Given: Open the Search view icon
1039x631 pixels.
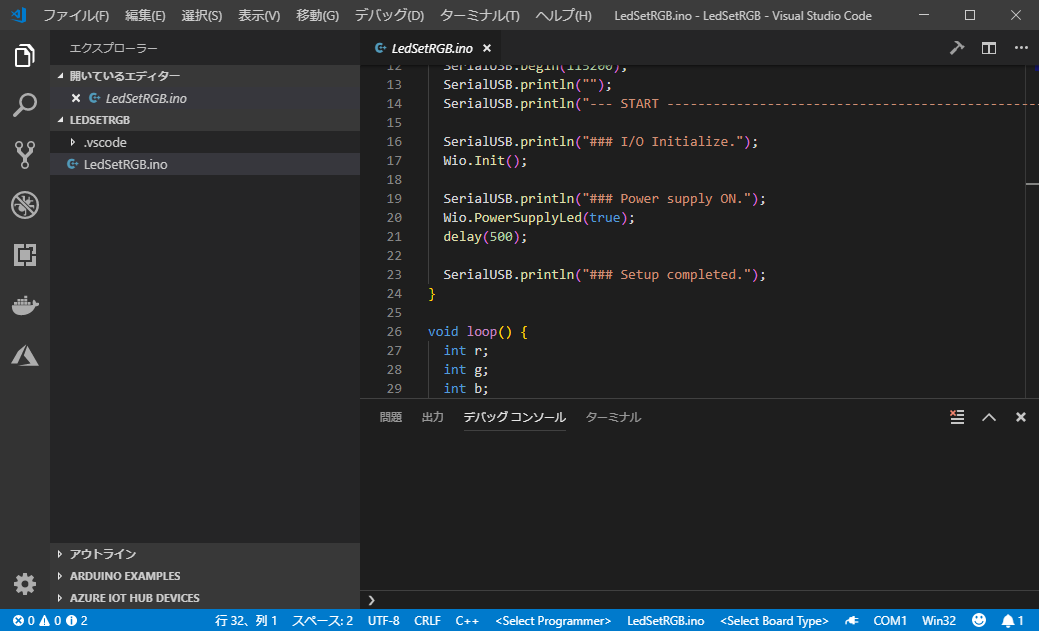Looking at the screenshot, I should (25, 105).
